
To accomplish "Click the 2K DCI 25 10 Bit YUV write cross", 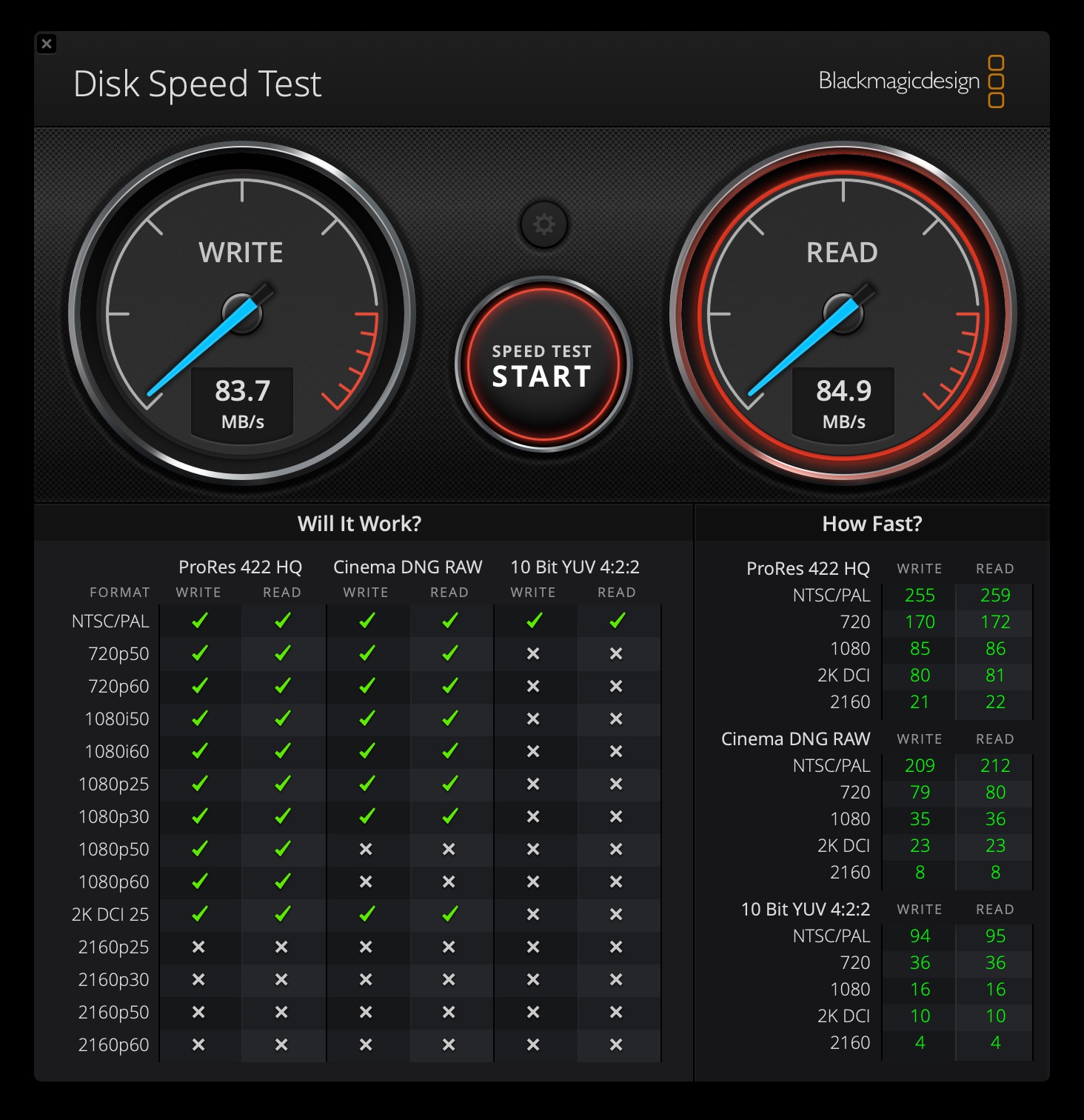I will pyautogui.click(x=533, y=914).
